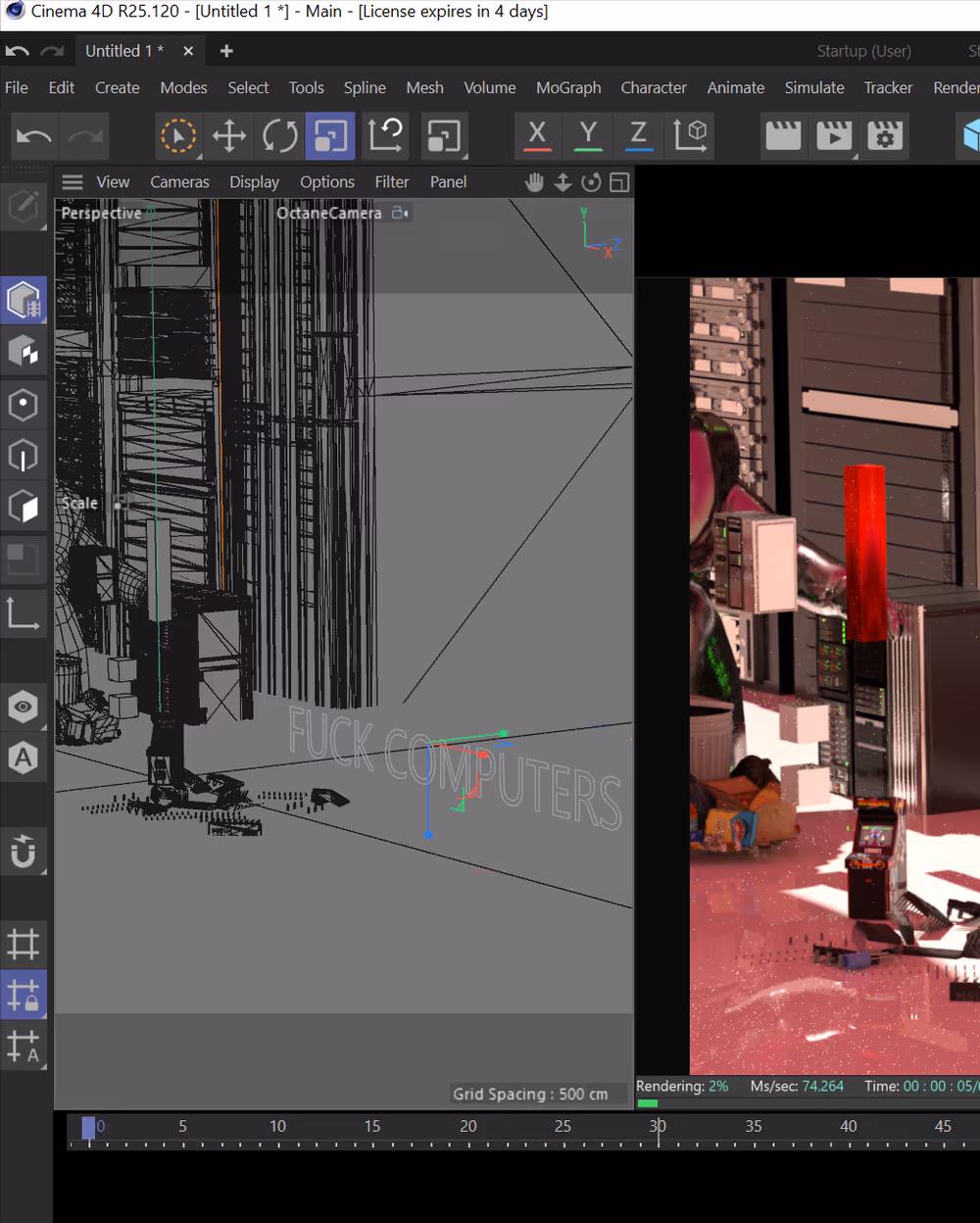Image resolution: width=980 pixels, height=1223 pixels.
Task: Click the Undo button
Action: click(34, 135)
